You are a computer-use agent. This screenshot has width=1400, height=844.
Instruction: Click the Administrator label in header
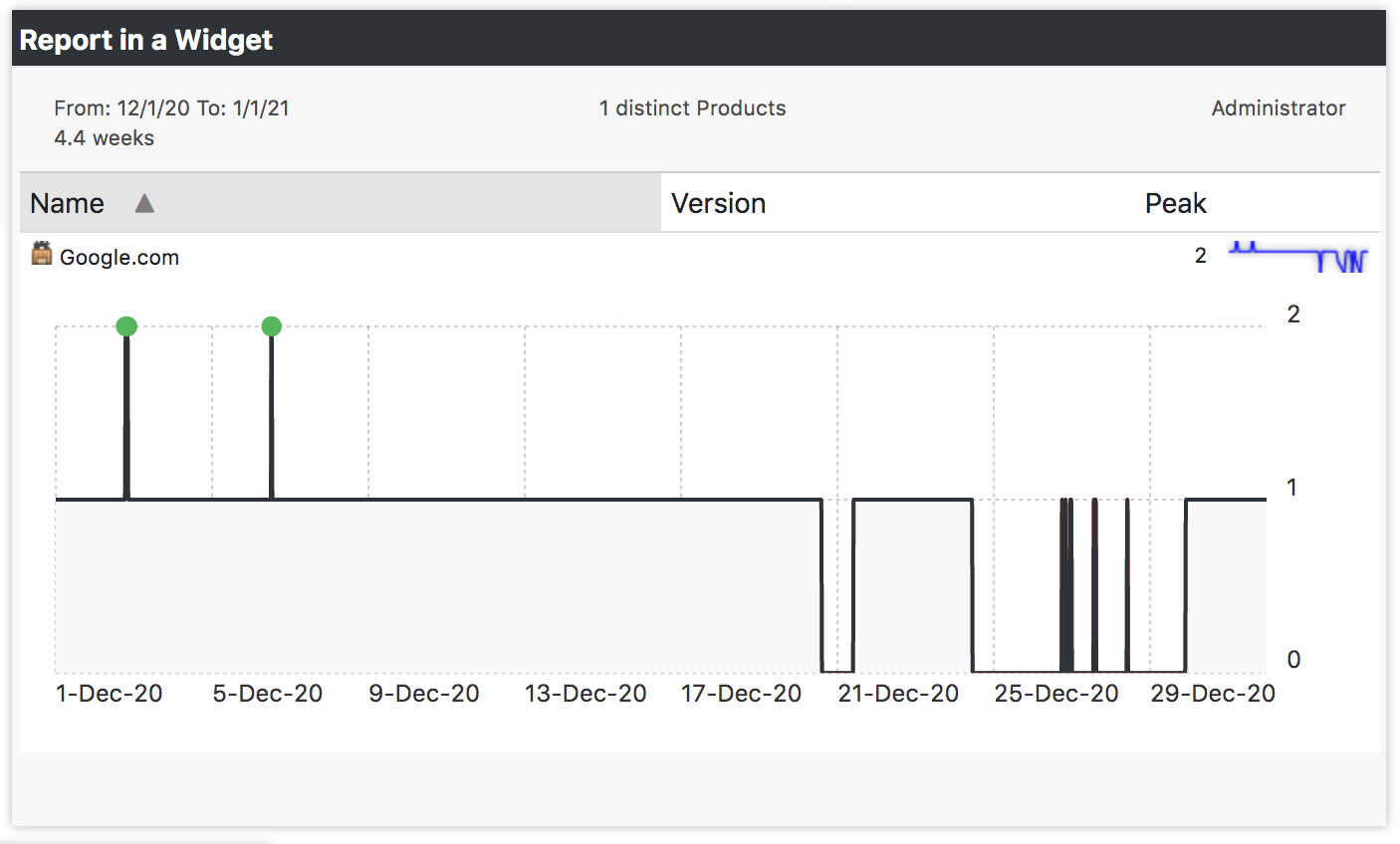tap(1279, 108)
